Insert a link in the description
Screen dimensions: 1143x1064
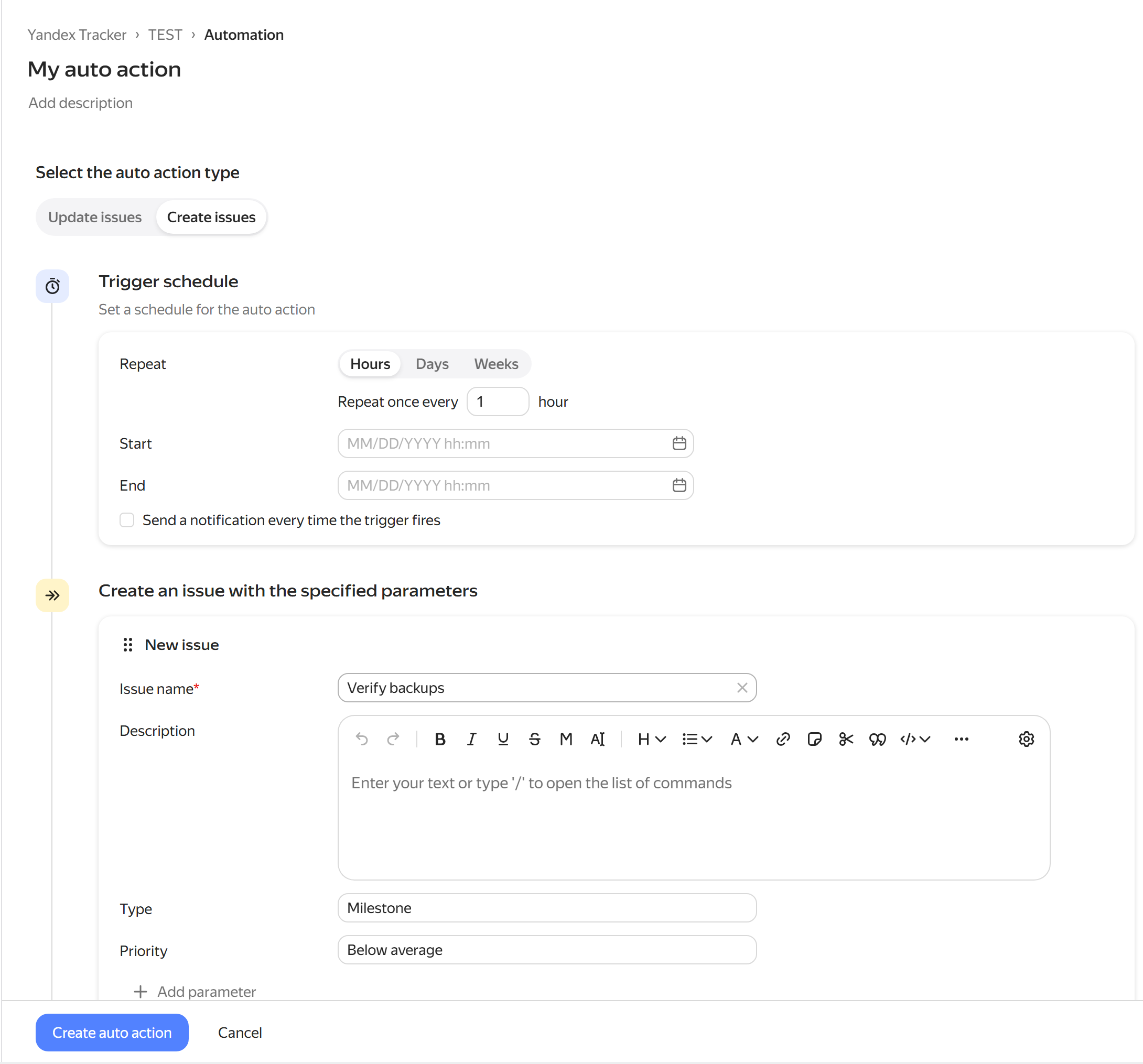tap(783, 739)
